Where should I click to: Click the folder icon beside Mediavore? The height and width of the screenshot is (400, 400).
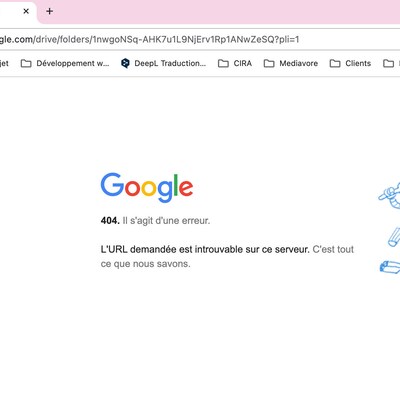point(269,63)
